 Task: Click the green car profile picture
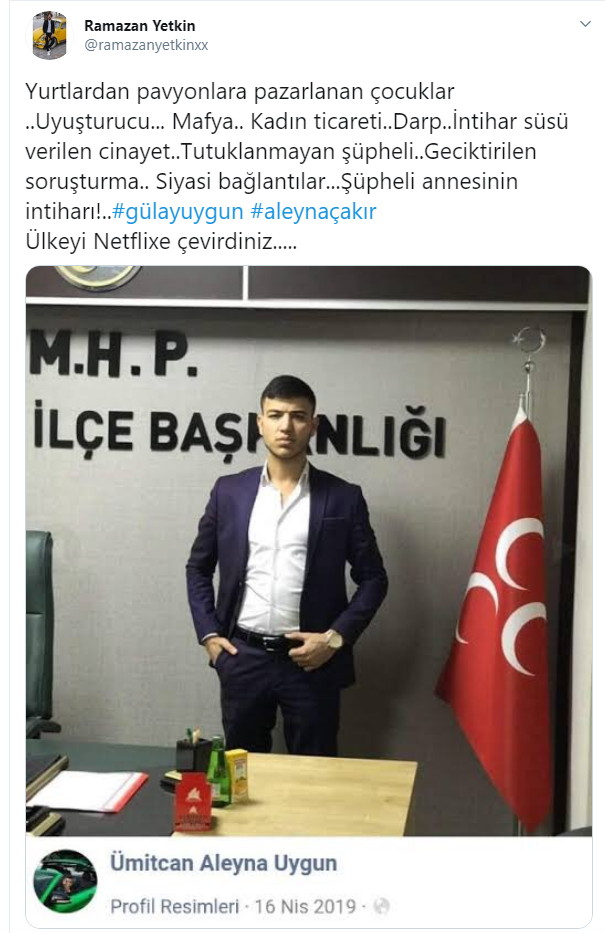(65, 881)
